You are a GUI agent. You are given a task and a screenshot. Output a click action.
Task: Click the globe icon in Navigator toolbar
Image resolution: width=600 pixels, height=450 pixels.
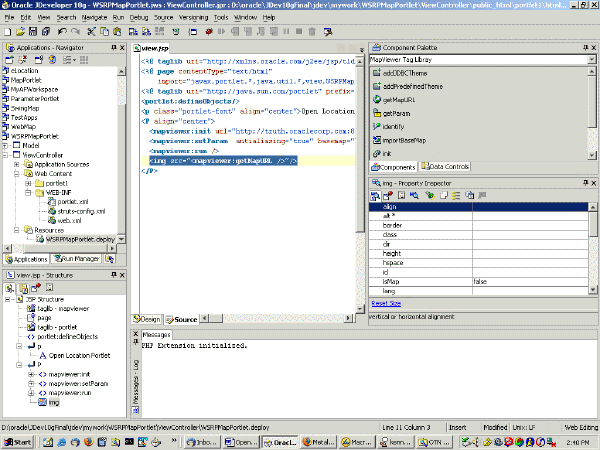coord(52,60)
